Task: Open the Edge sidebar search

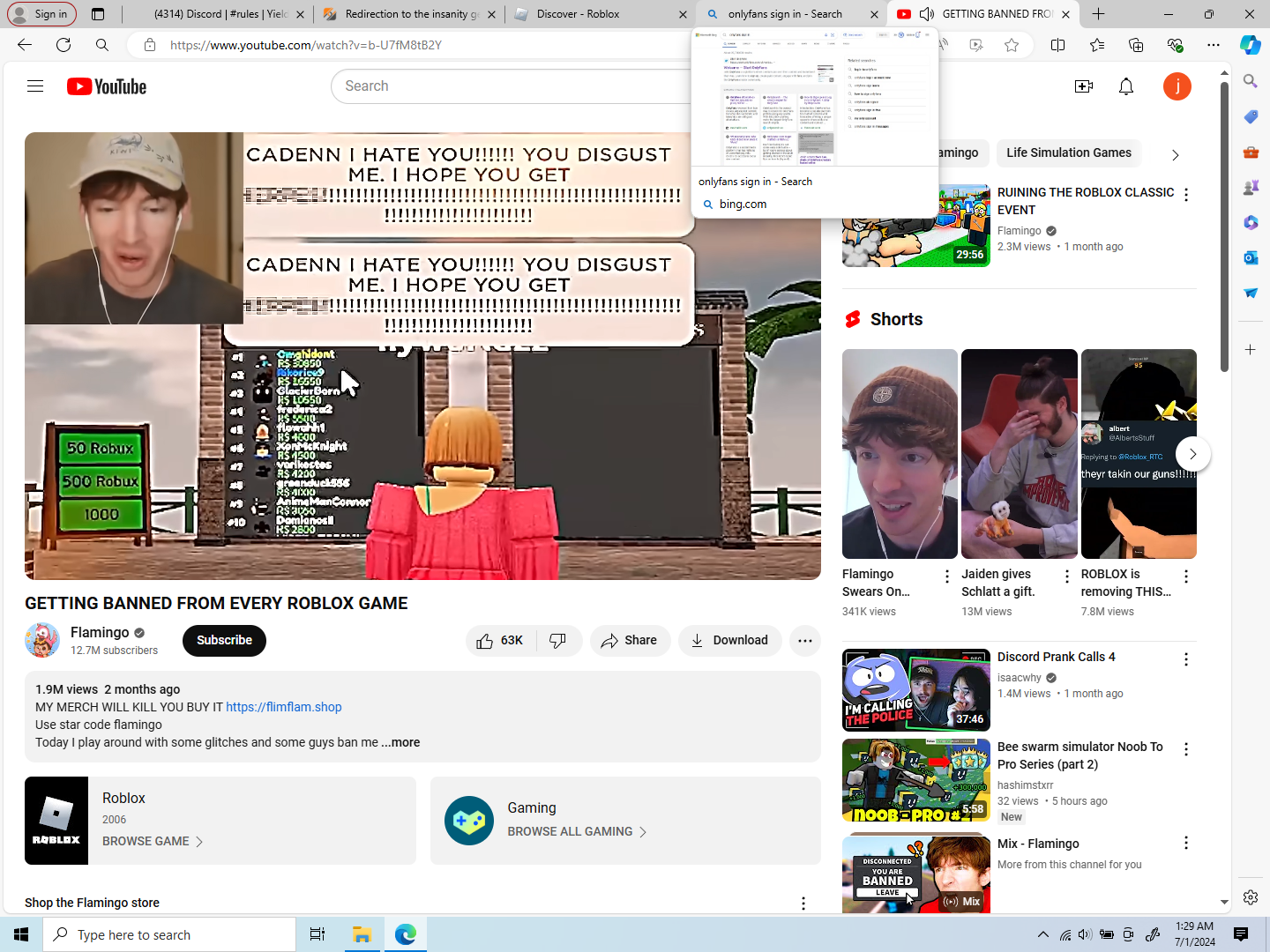Action: point(1251,81)
